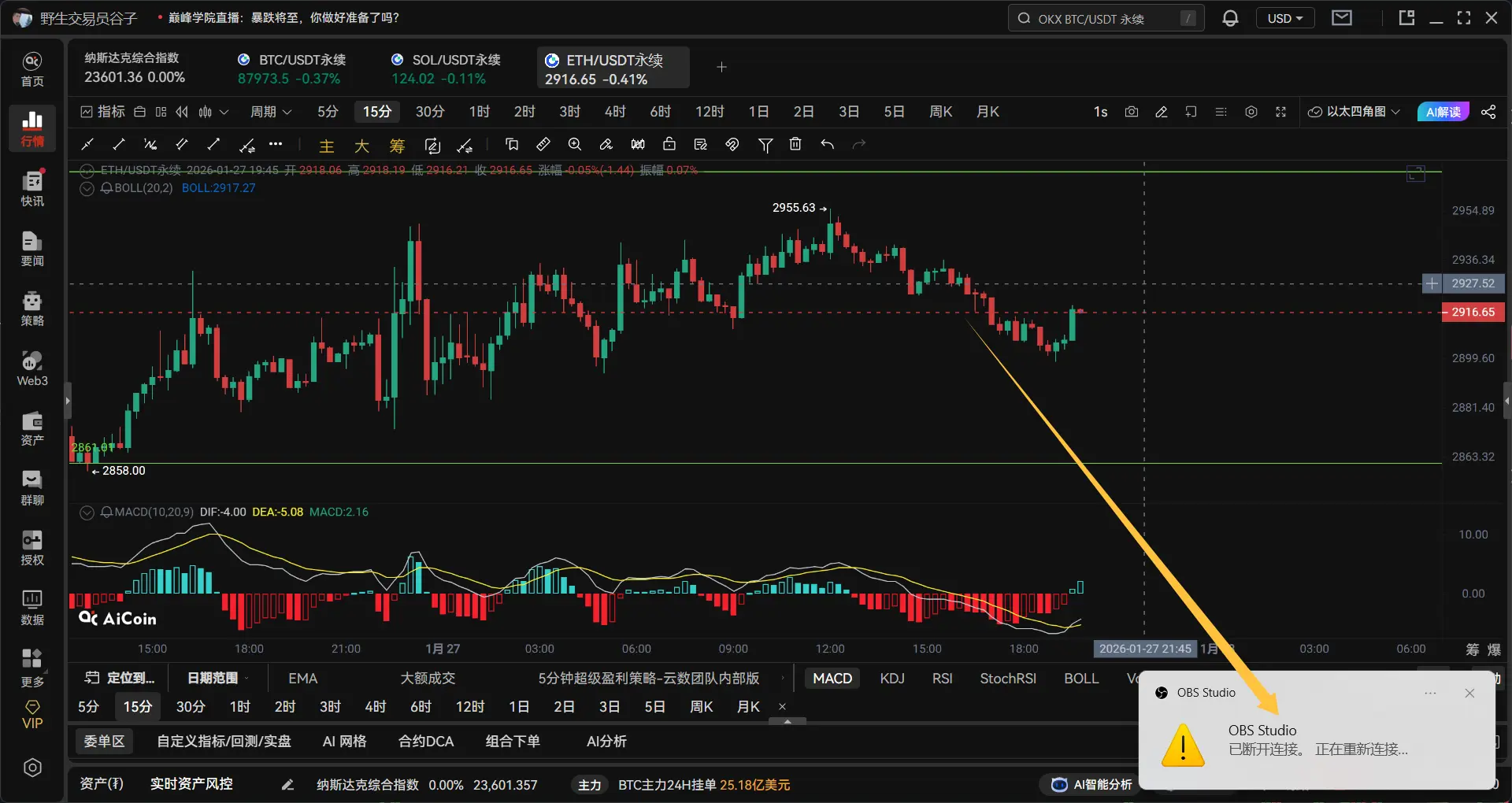Open the 授权 authorization sidebar icon
1512x803 pixels.
coord(32,548)
